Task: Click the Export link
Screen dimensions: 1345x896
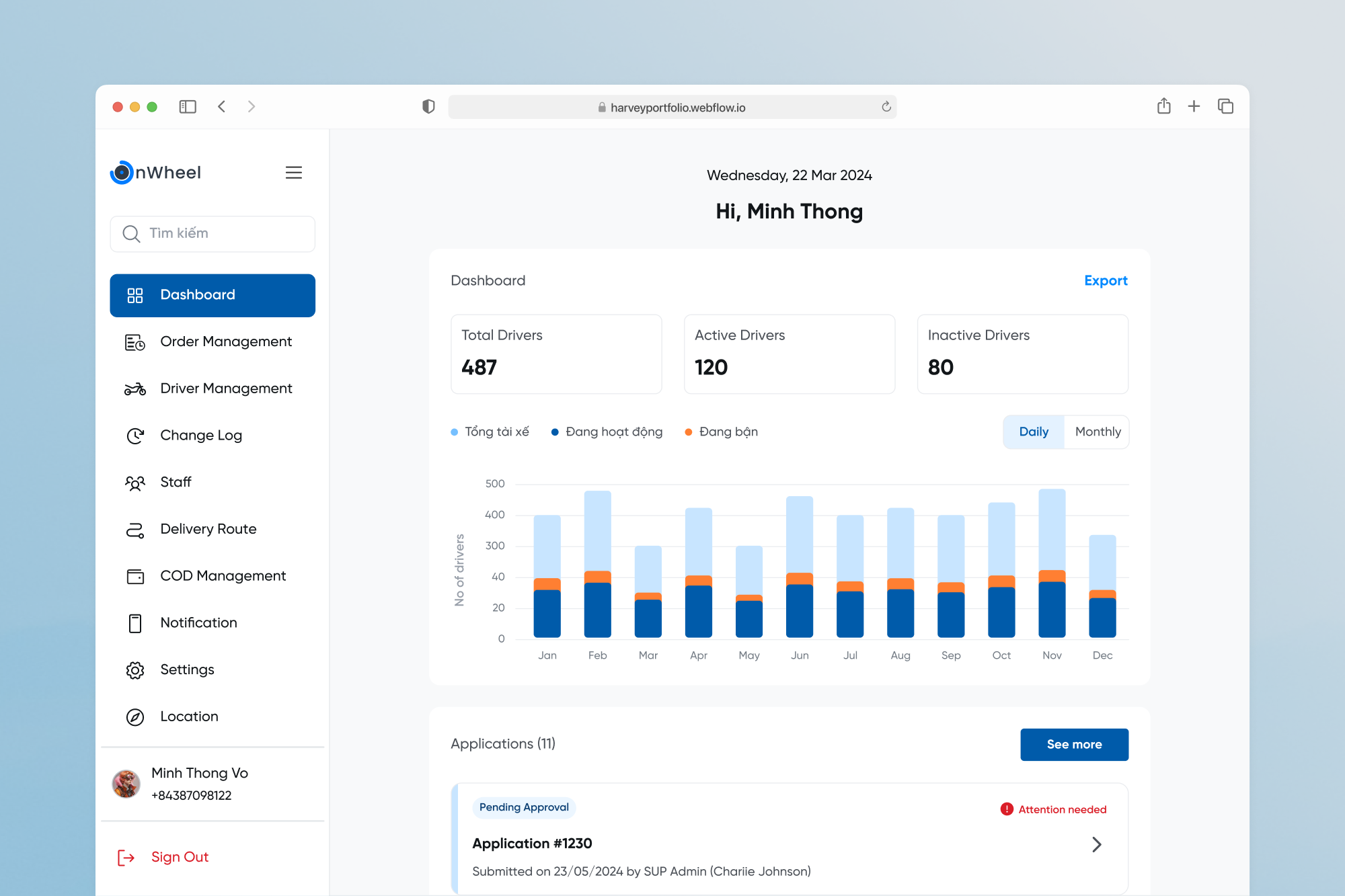Action: 1105,281
